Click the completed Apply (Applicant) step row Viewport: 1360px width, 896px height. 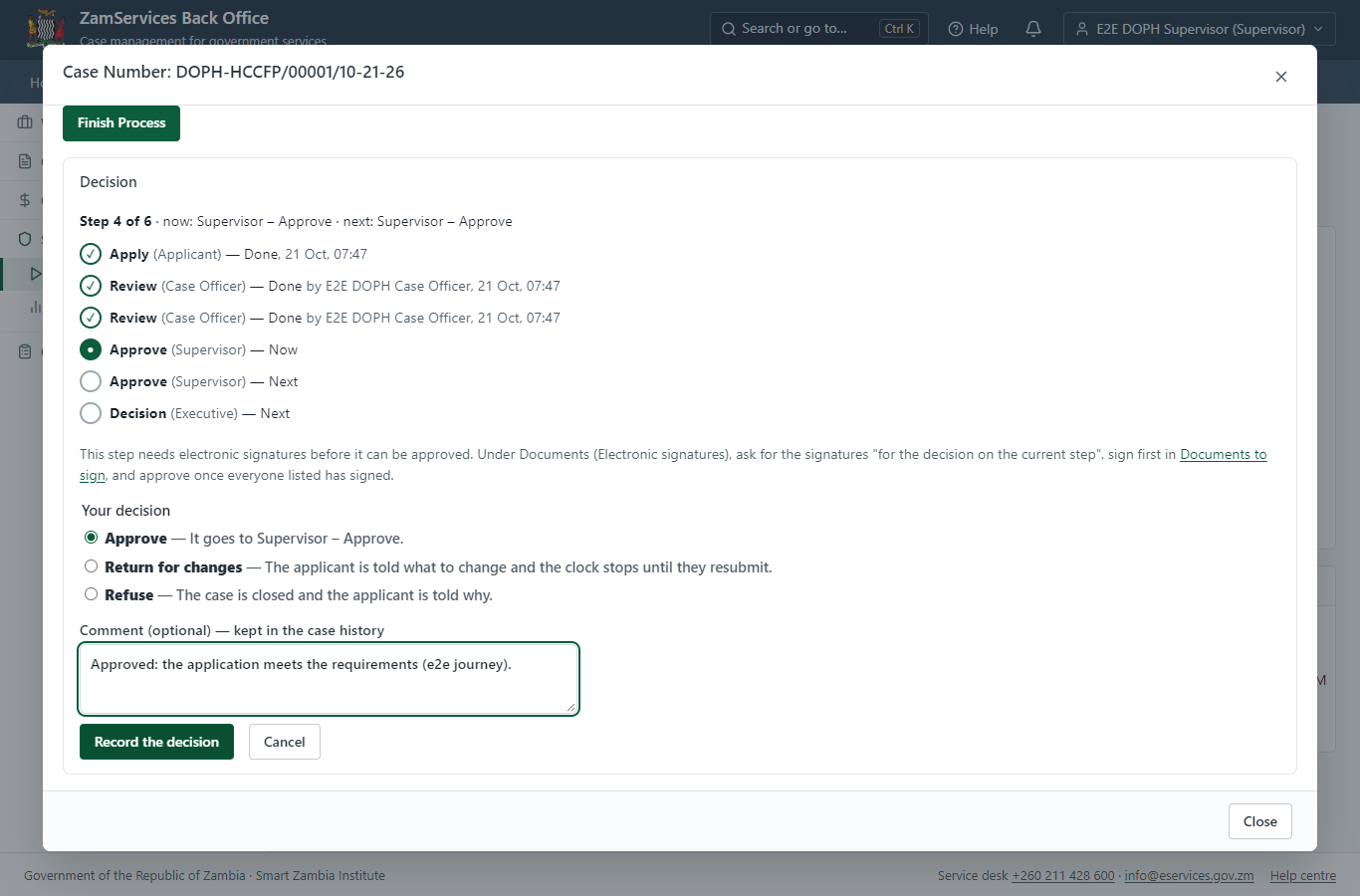point(224,254)
